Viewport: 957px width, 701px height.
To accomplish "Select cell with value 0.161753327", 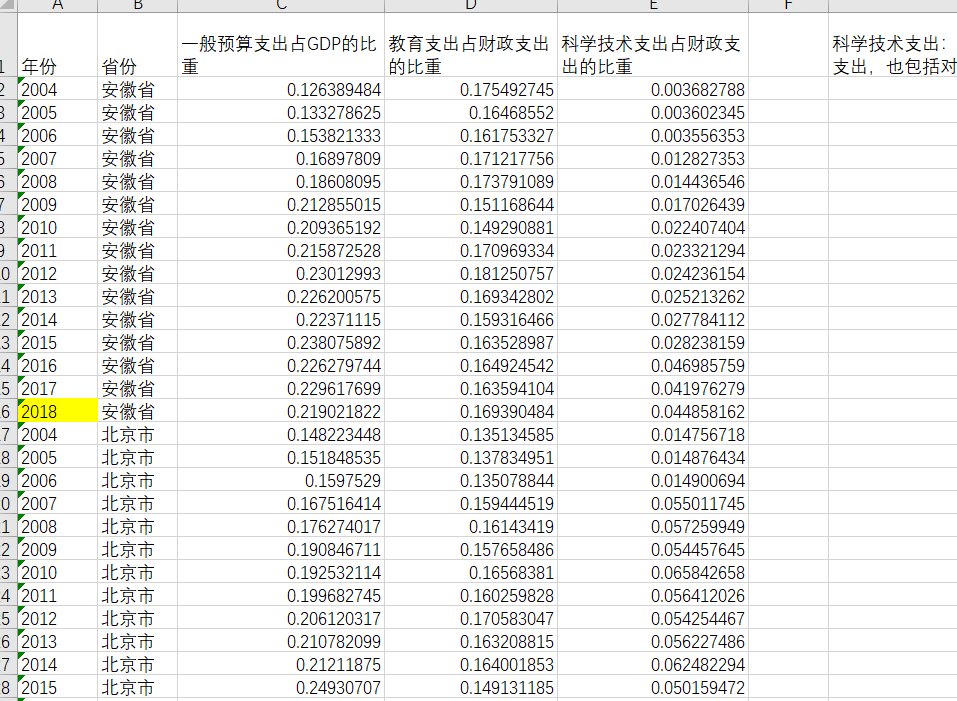I will 471,135.
